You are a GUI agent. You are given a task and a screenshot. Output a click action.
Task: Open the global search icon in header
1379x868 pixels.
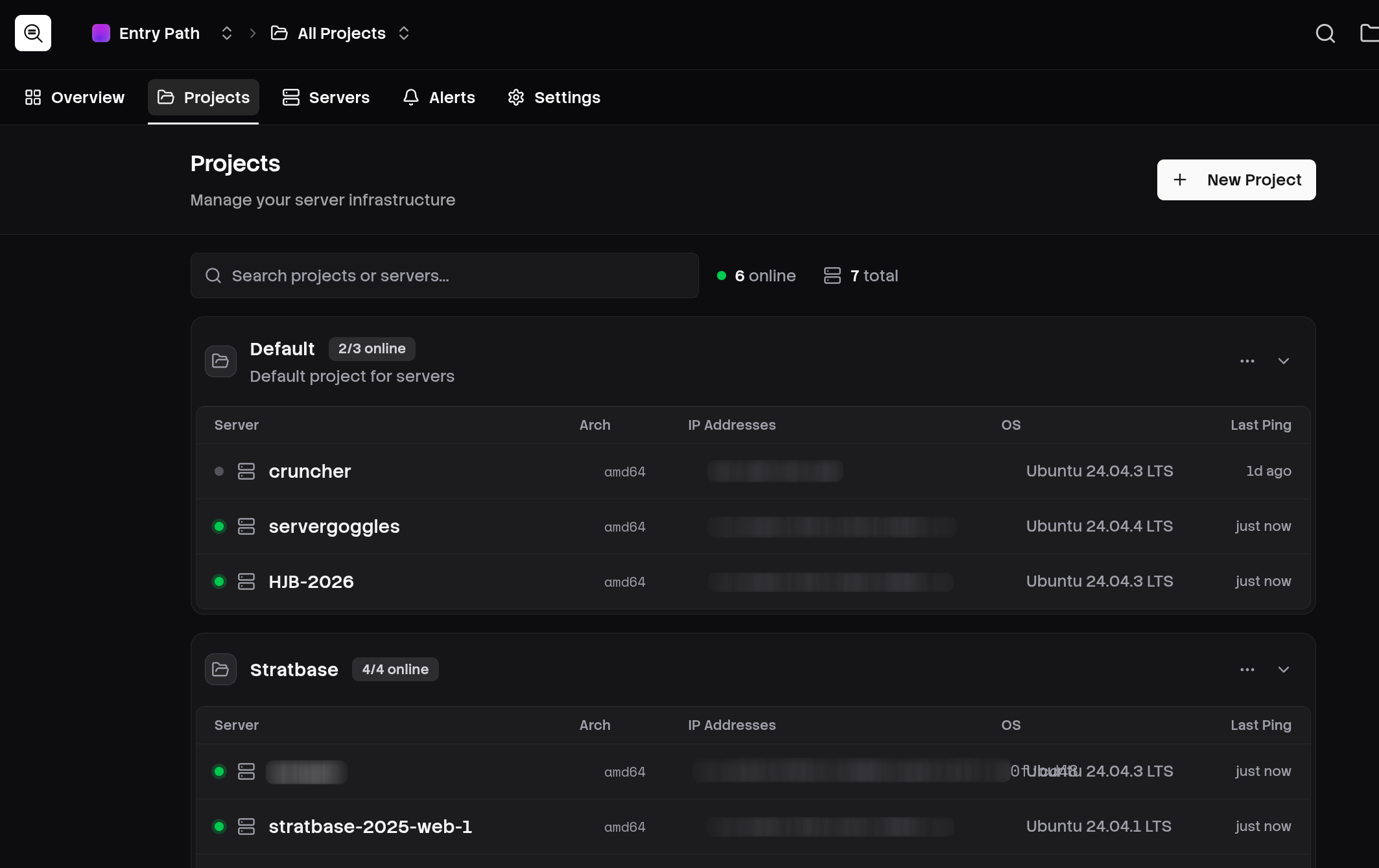tap(1325, 33)
